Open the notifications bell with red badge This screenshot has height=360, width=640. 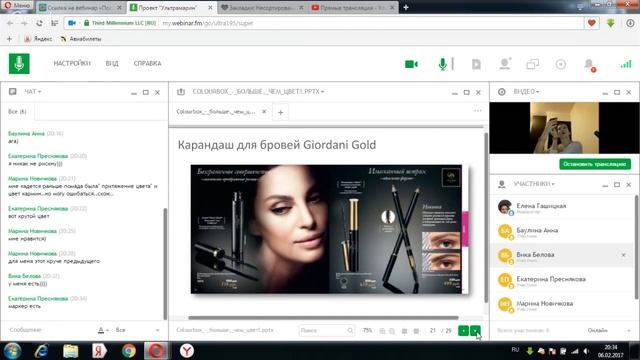(589, 64)
